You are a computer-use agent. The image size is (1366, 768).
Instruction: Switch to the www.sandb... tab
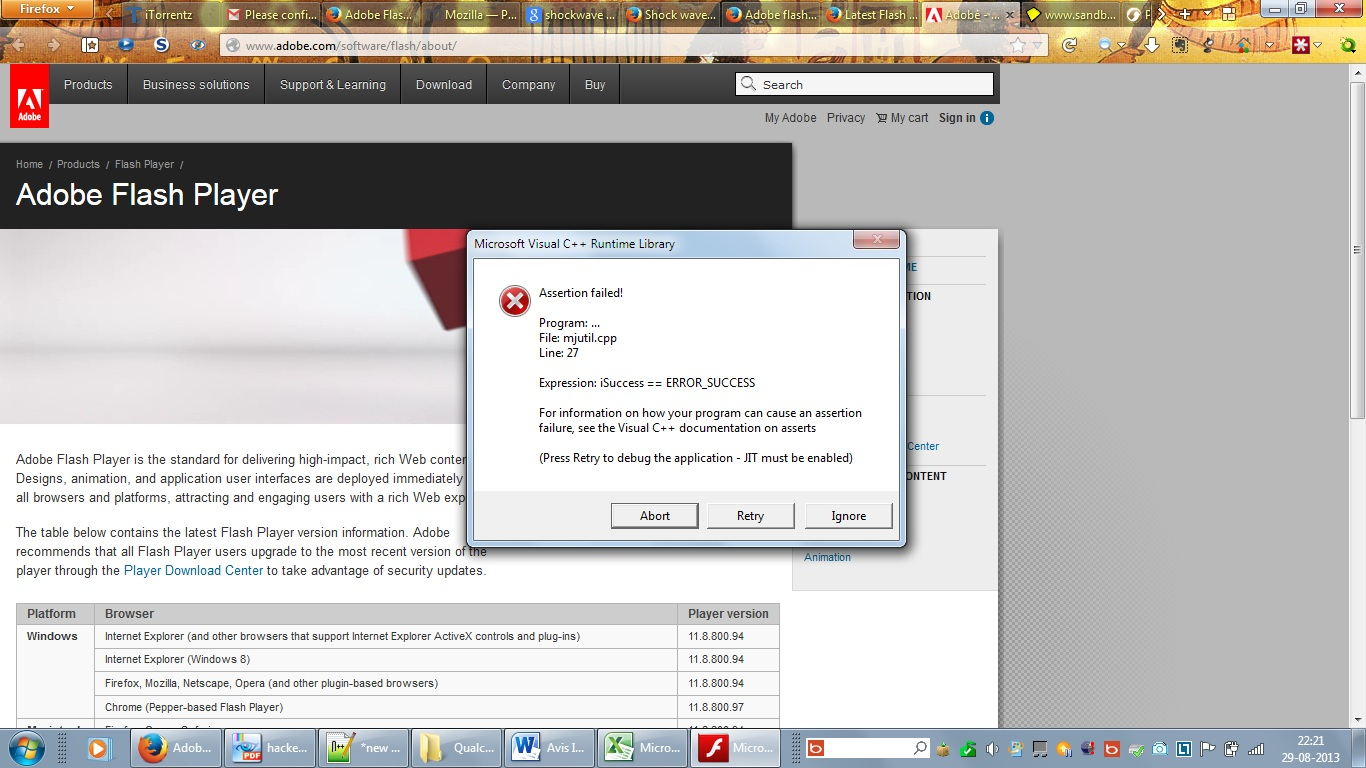coord(1070,15)
